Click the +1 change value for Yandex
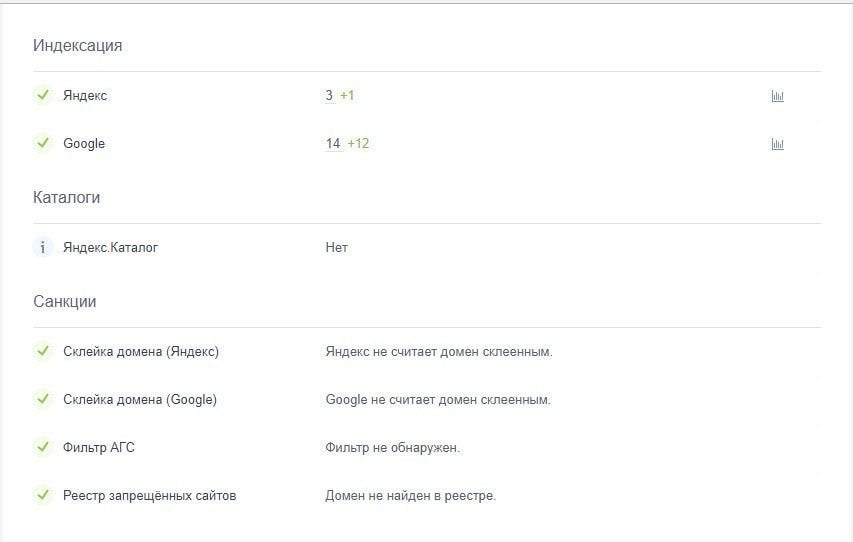 pyautogui.click(x=347, y=96)
